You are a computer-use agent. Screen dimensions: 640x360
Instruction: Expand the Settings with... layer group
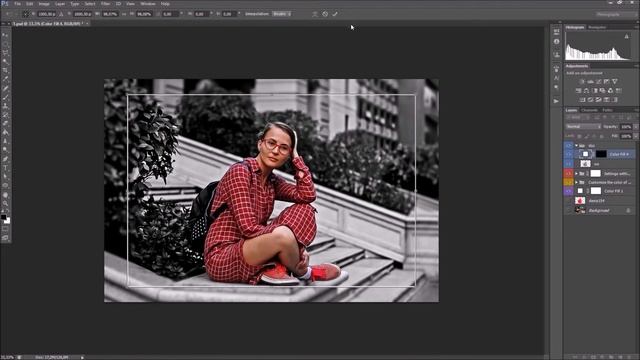(x=576, y=173)
